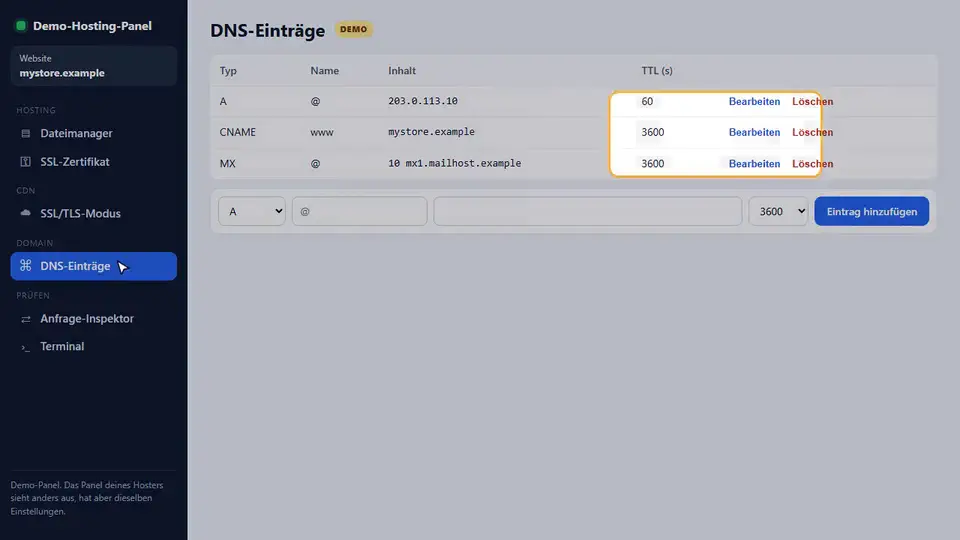
Task: Open the Anfrage-Inspektor
Action: coord(94,318)
